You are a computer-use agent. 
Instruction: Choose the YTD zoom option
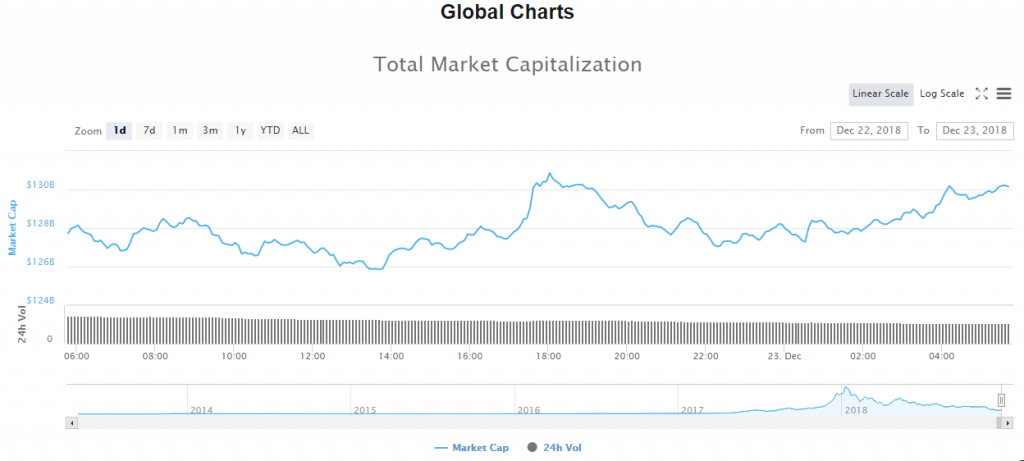[270, 131]
